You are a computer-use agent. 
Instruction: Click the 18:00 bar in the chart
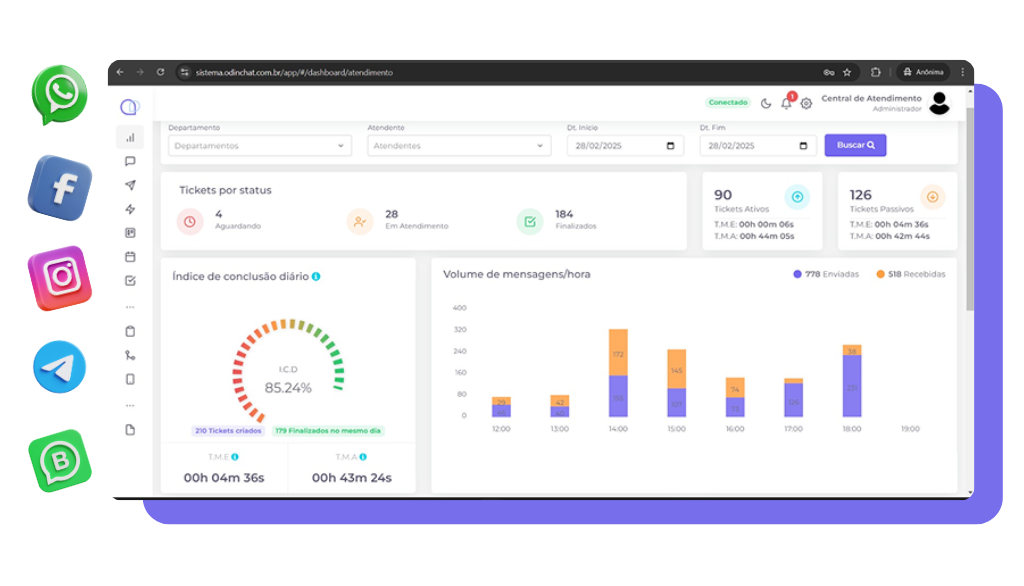click(852, 381)
